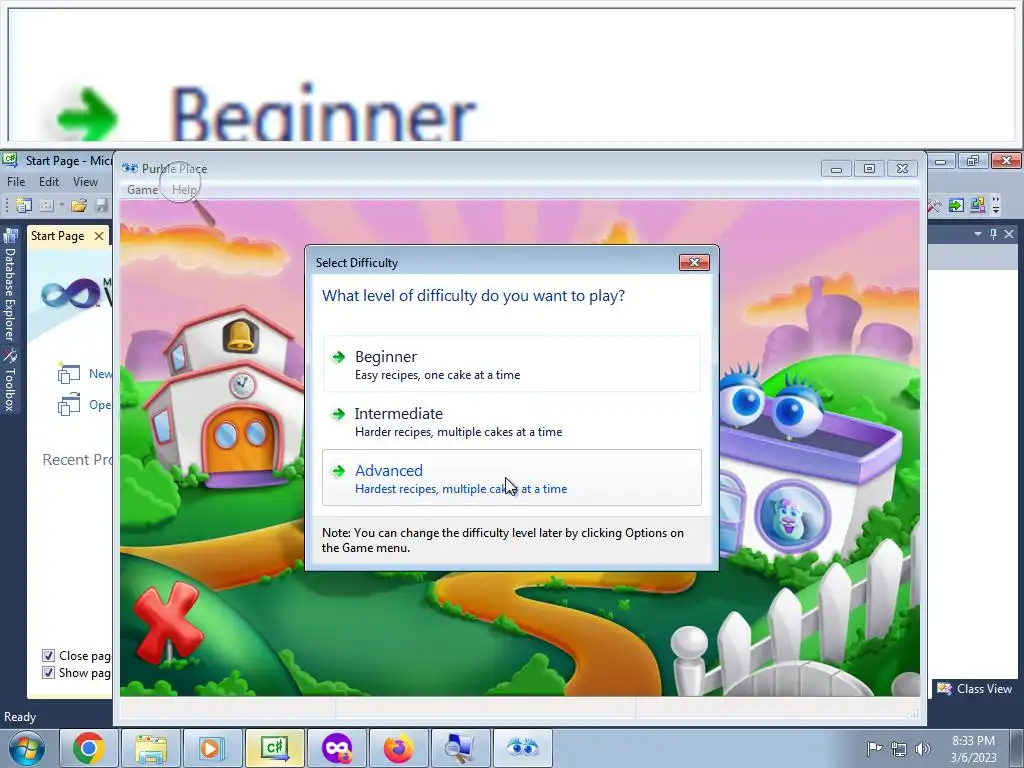Open Google Chrome from the taskbar
The image size is (1024, 768).
88,748
